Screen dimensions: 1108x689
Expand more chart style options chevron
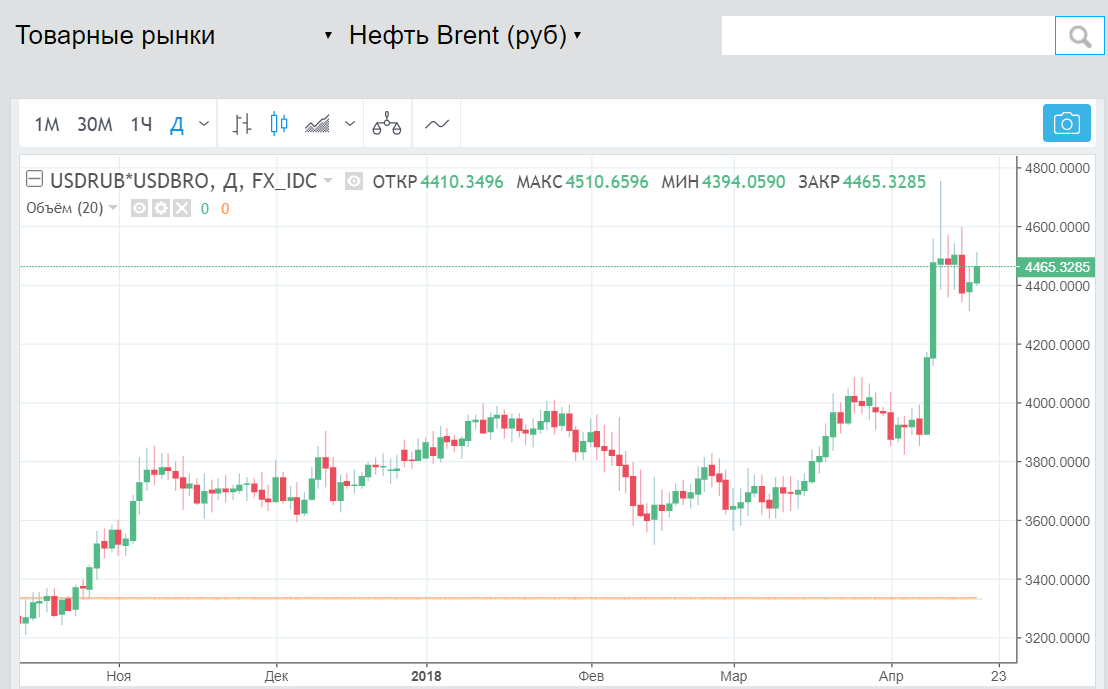click(x=349, y=124)
